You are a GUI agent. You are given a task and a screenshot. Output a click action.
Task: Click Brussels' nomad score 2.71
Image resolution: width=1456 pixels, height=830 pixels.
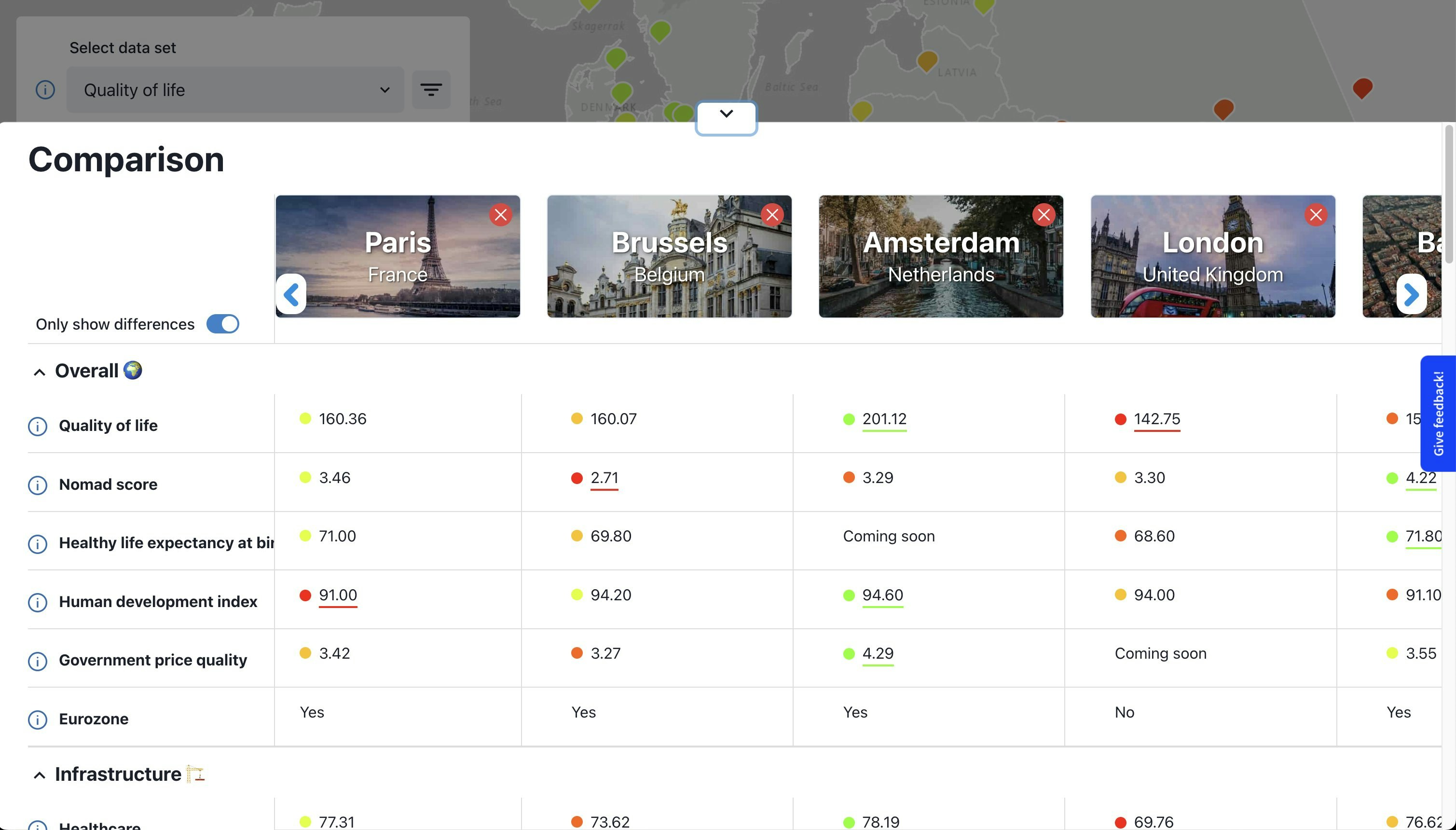click(604, 478)
